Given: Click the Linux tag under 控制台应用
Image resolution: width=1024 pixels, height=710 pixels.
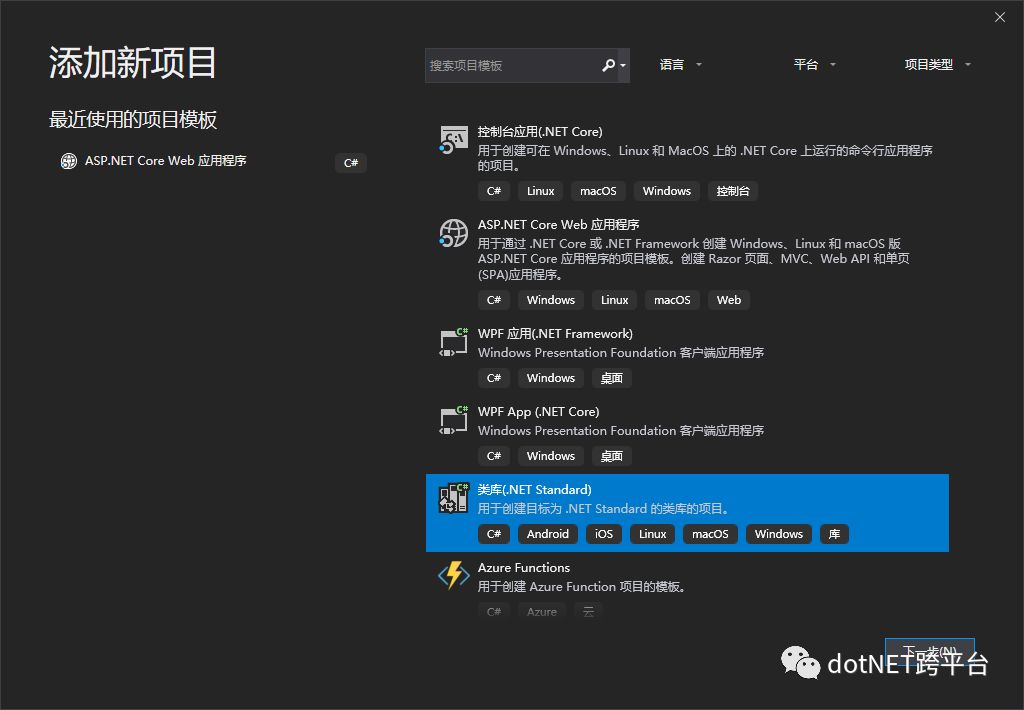Looking at the screenshot, I should tap(541, 191).
